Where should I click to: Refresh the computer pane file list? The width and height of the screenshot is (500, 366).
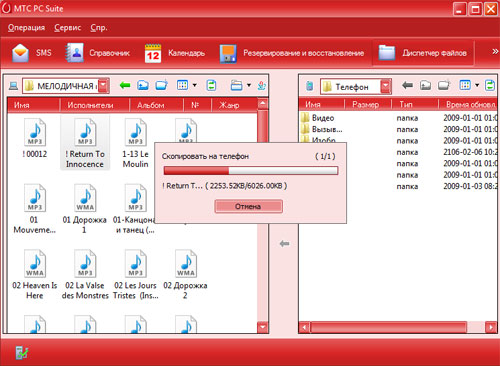[x=211, y=85]
